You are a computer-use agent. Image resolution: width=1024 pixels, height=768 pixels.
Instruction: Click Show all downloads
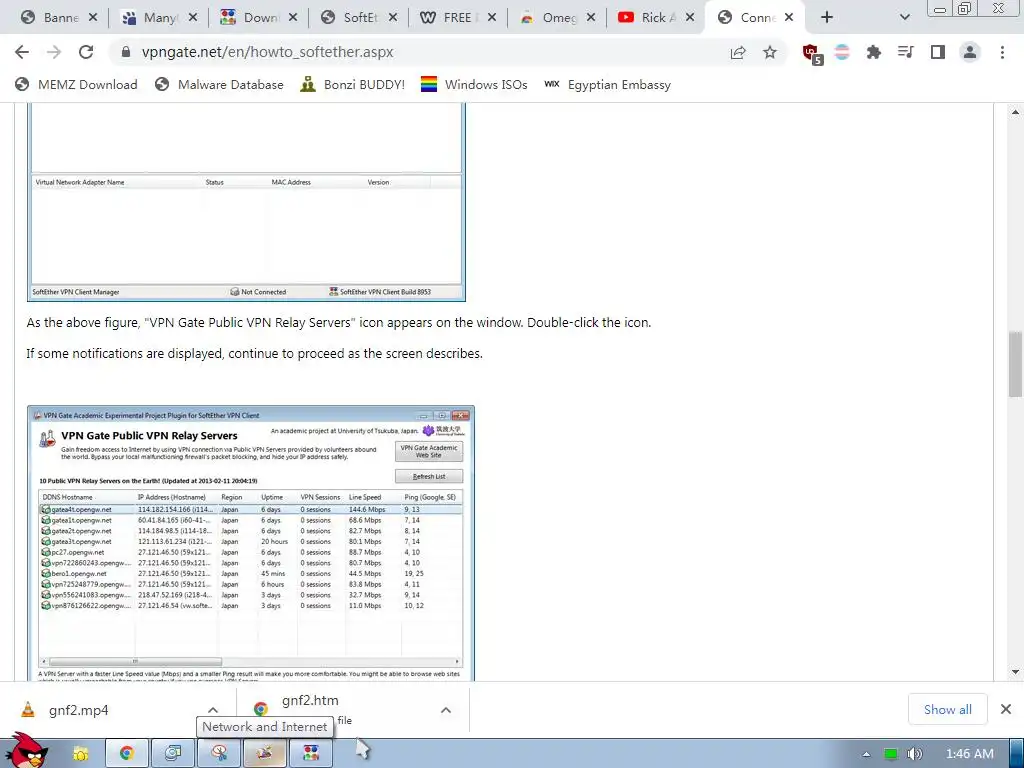(x=948, y=709)
